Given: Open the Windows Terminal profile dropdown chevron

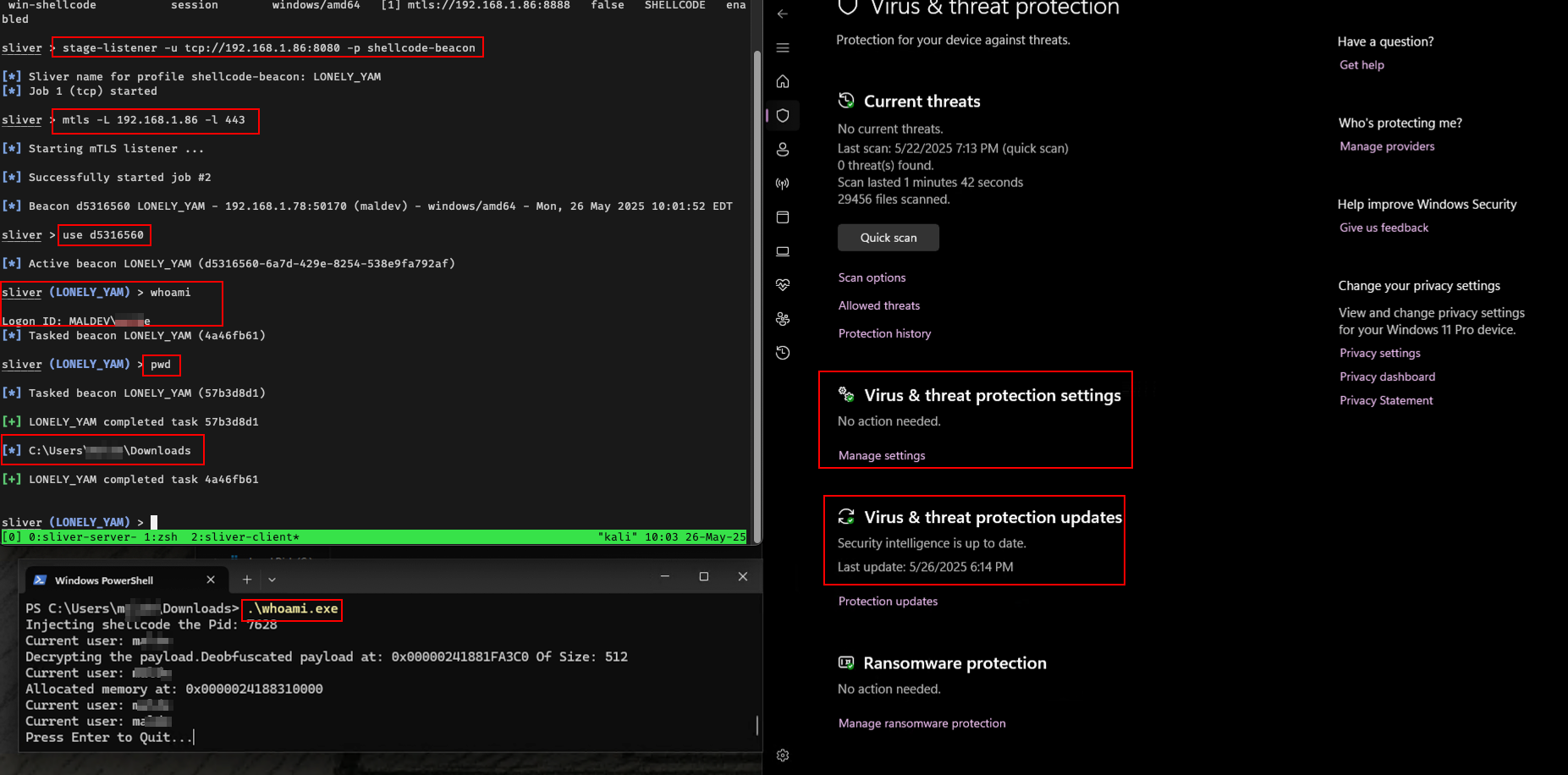Looking at the screenshot, I should pos(272,580).
